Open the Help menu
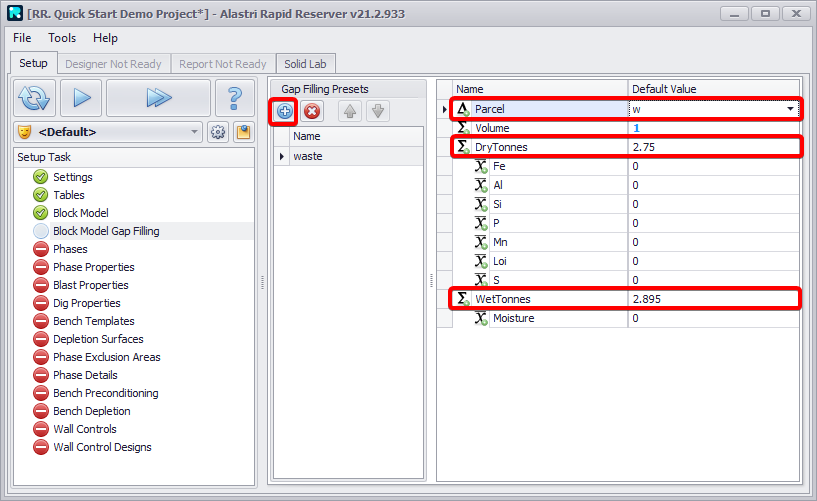 click(105, 38)
